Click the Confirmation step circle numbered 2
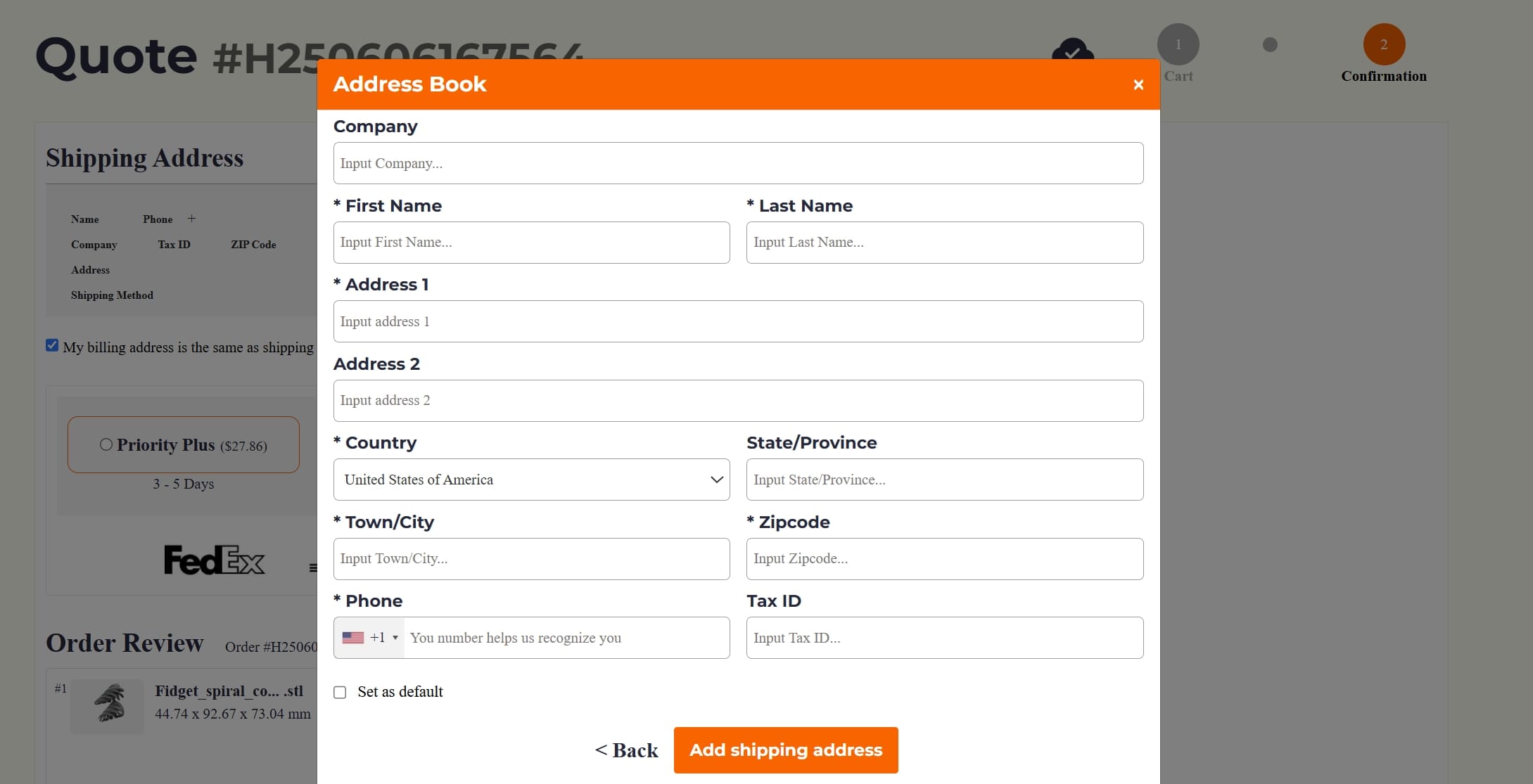Viewport: 1533px width, 784px height. click(1383, 44)
